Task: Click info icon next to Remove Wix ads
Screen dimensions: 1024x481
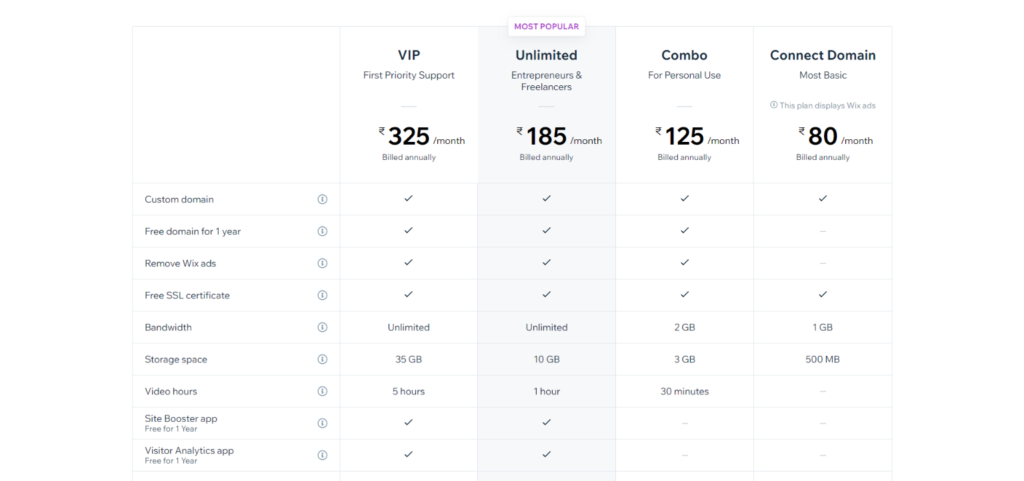Action: (322, 263)
